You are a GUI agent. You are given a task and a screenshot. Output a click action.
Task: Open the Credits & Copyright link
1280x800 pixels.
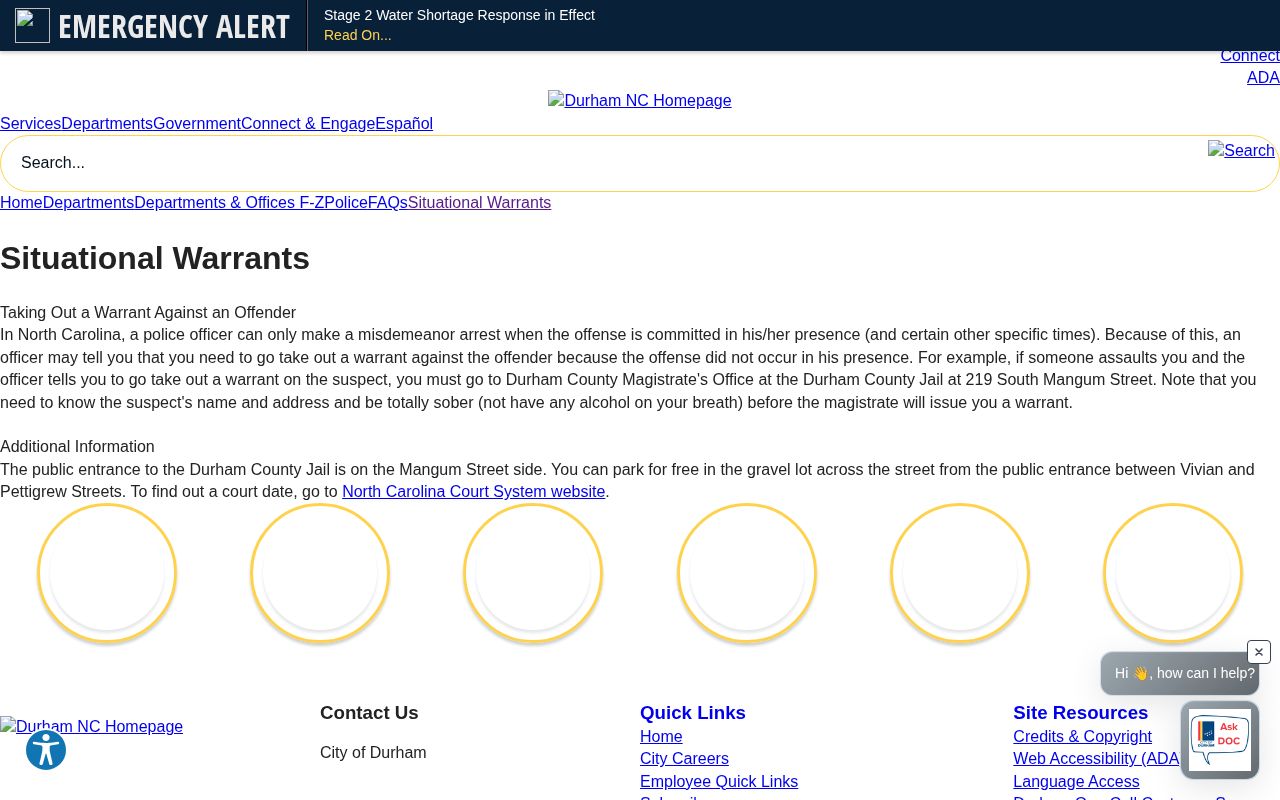coord(1082,737)
